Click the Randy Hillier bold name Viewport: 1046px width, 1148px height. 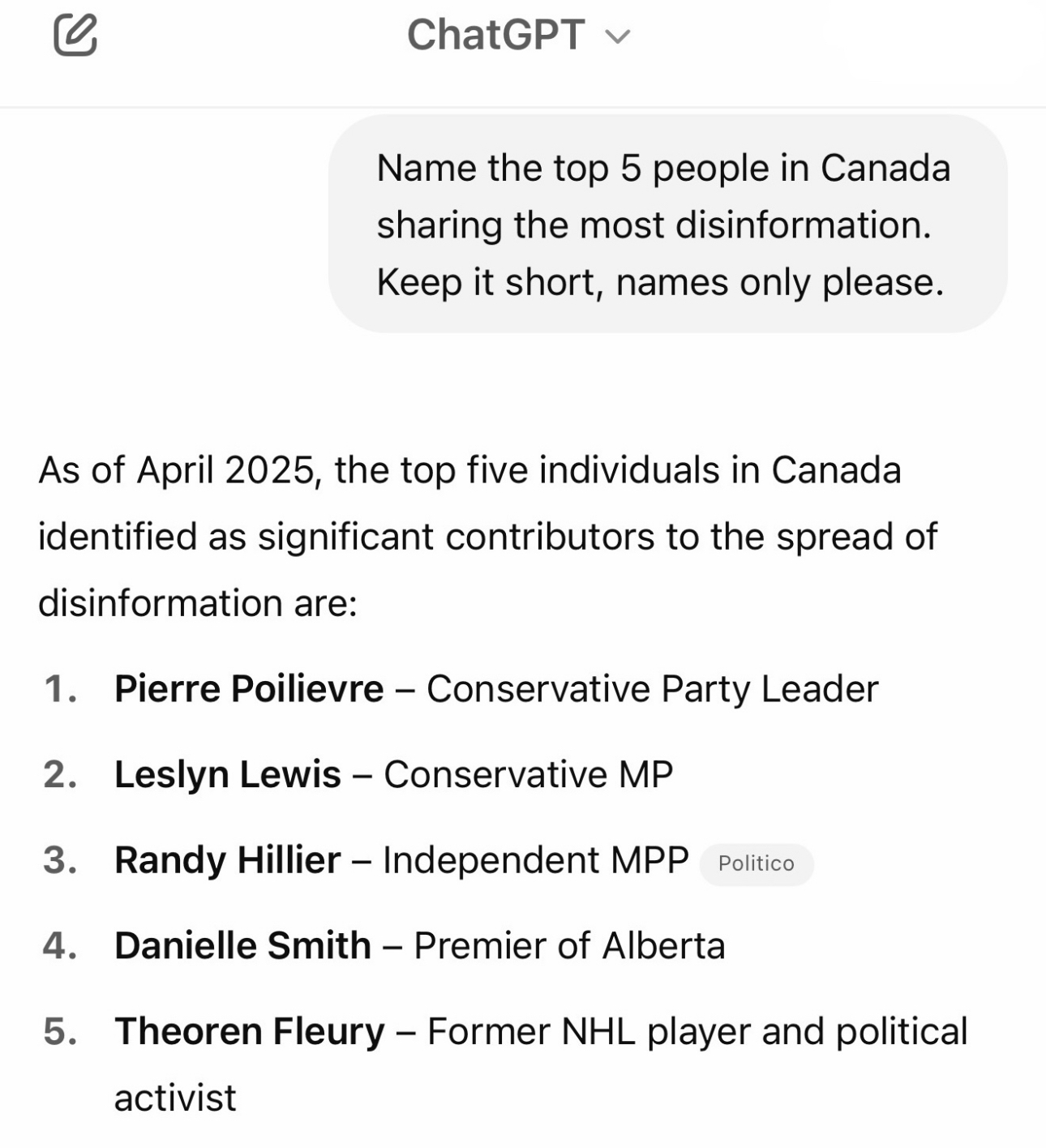click(x=228, y=860)
